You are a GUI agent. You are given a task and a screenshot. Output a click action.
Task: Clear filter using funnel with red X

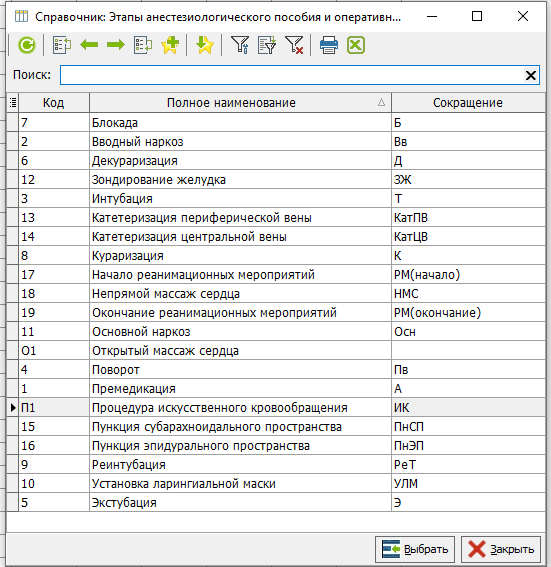point(294,45)
